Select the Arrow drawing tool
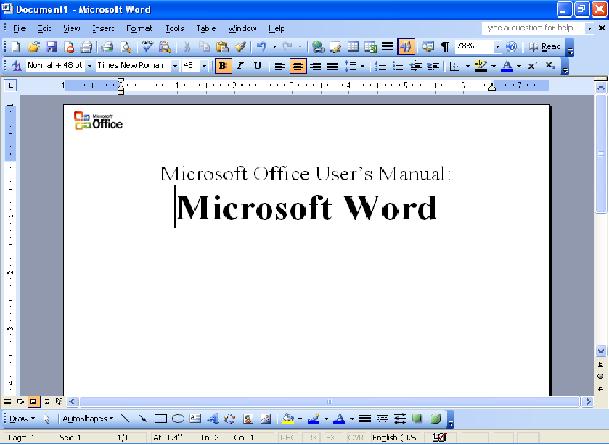Screen dimensions: 609x445 (x=143, y=419)
